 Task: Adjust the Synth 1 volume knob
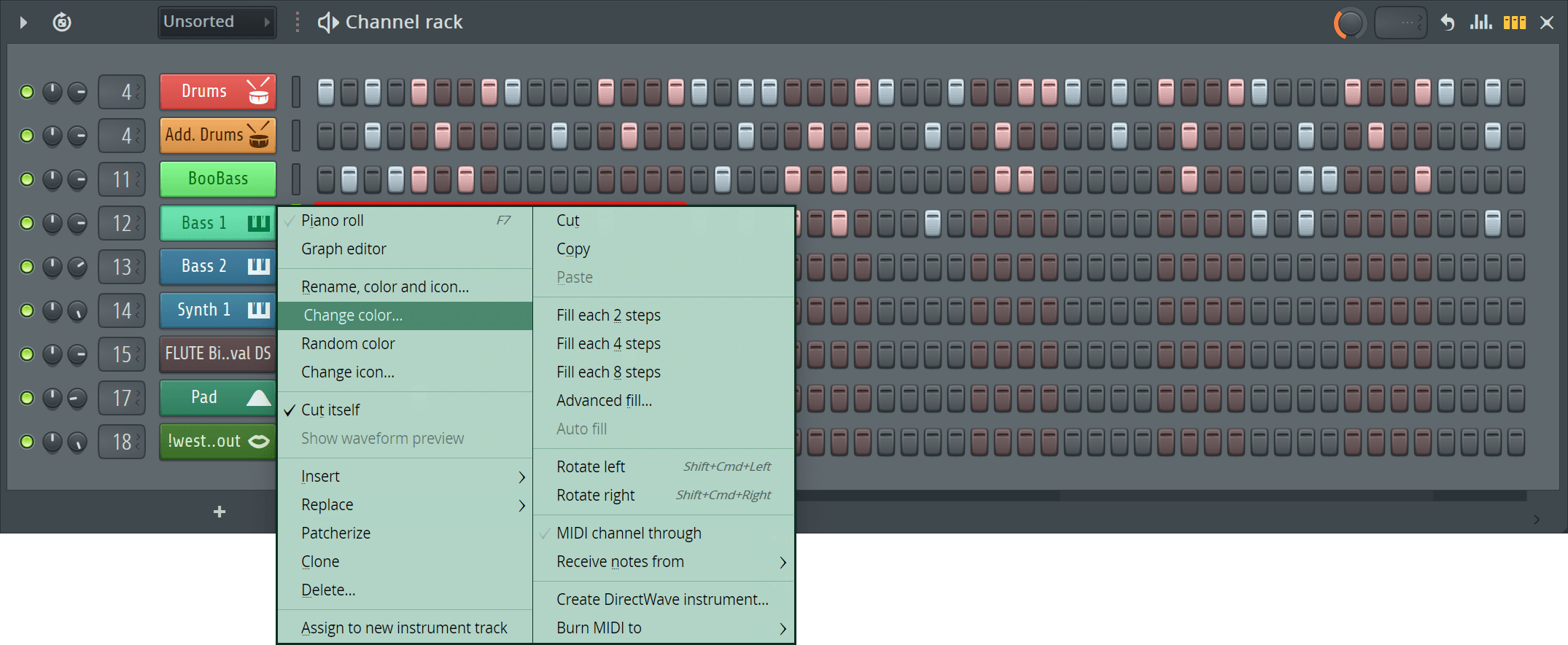77,310
